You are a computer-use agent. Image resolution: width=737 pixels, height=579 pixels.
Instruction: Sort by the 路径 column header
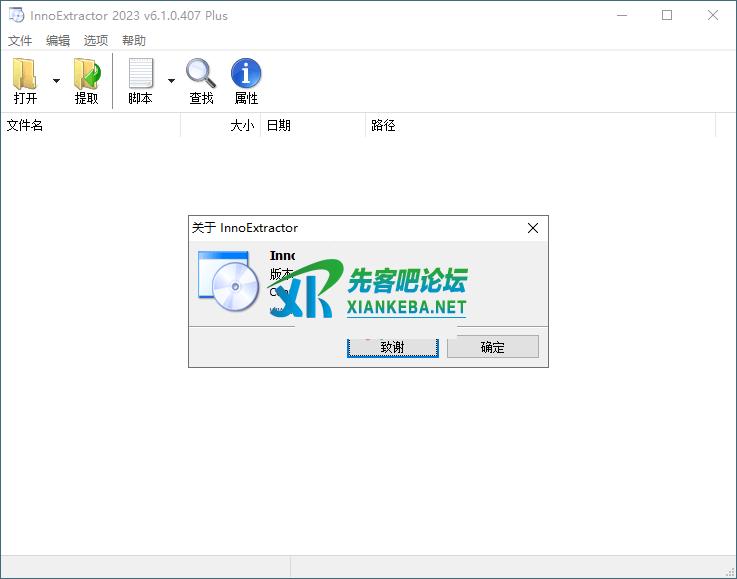pos(541,125)
